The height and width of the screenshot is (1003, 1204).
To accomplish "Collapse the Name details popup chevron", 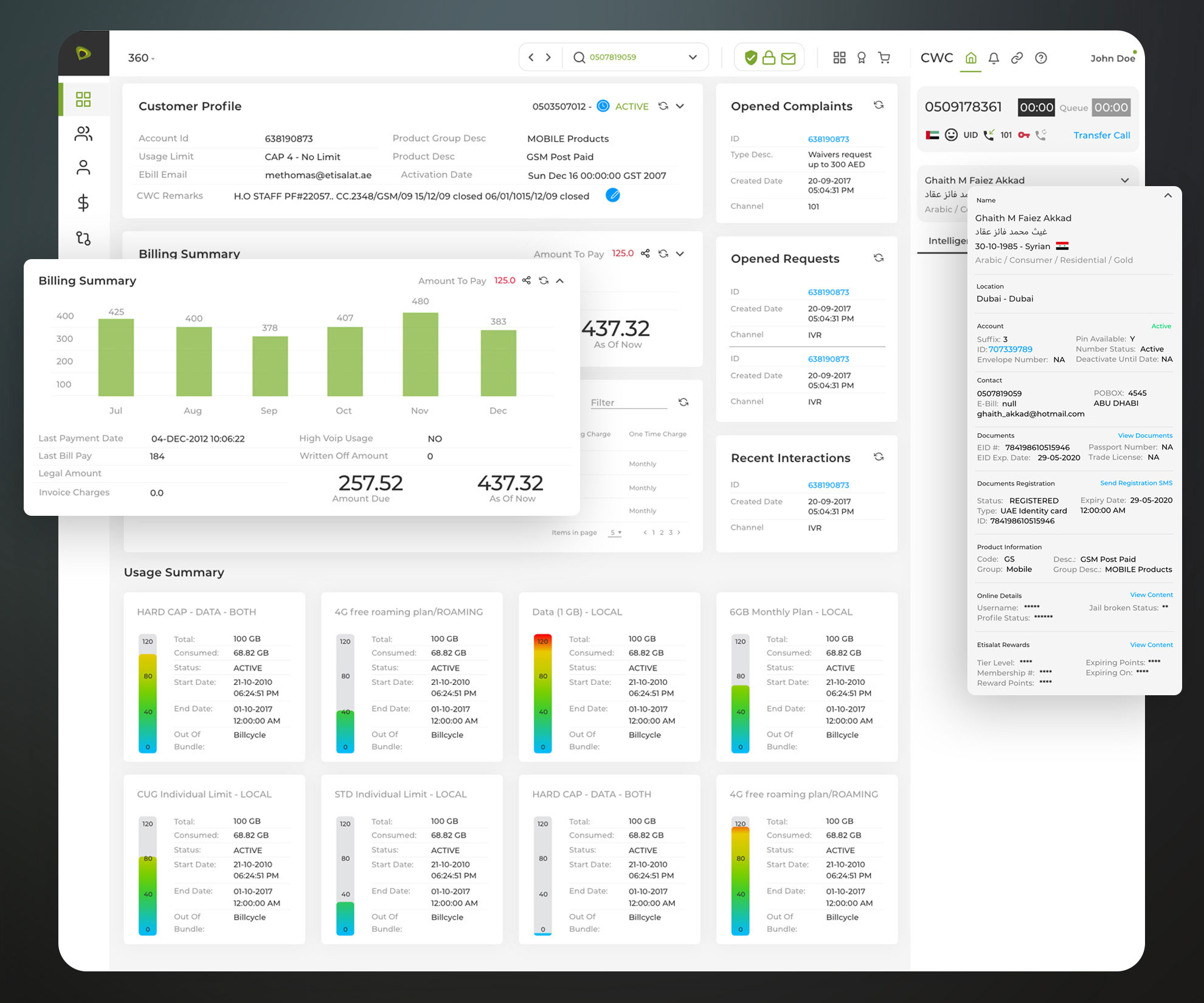I will 1168,195.
